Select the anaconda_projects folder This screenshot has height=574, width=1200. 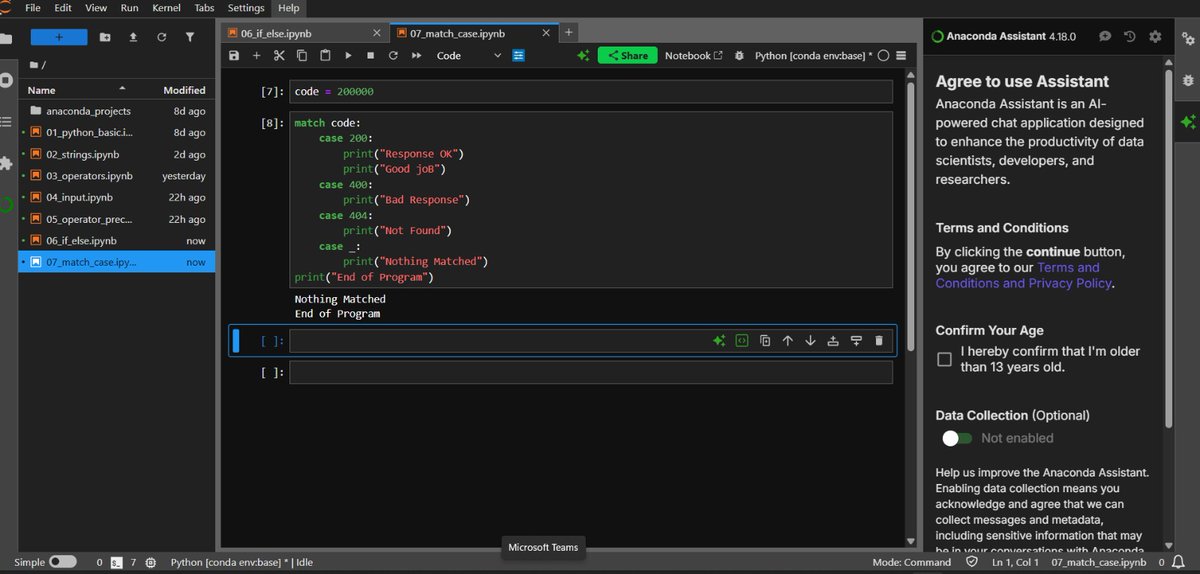pyautogui.click(x=117, y=111)
